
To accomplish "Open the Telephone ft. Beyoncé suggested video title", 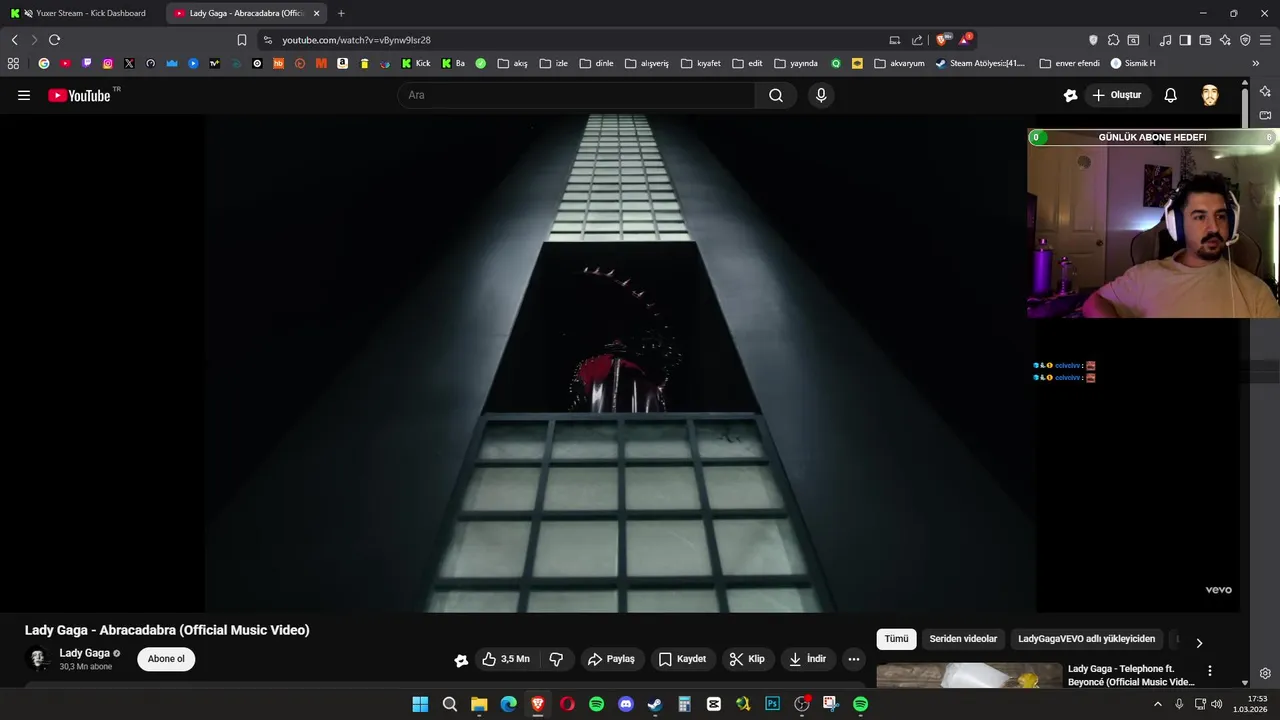I will (x=1130, y=675).
